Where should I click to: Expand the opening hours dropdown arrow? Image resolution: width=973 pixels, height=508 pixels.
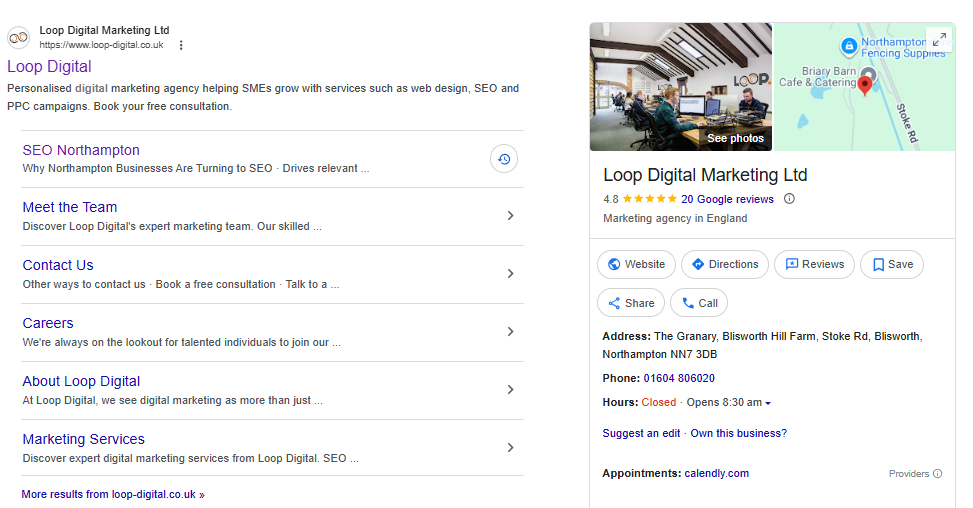point(768,403)
